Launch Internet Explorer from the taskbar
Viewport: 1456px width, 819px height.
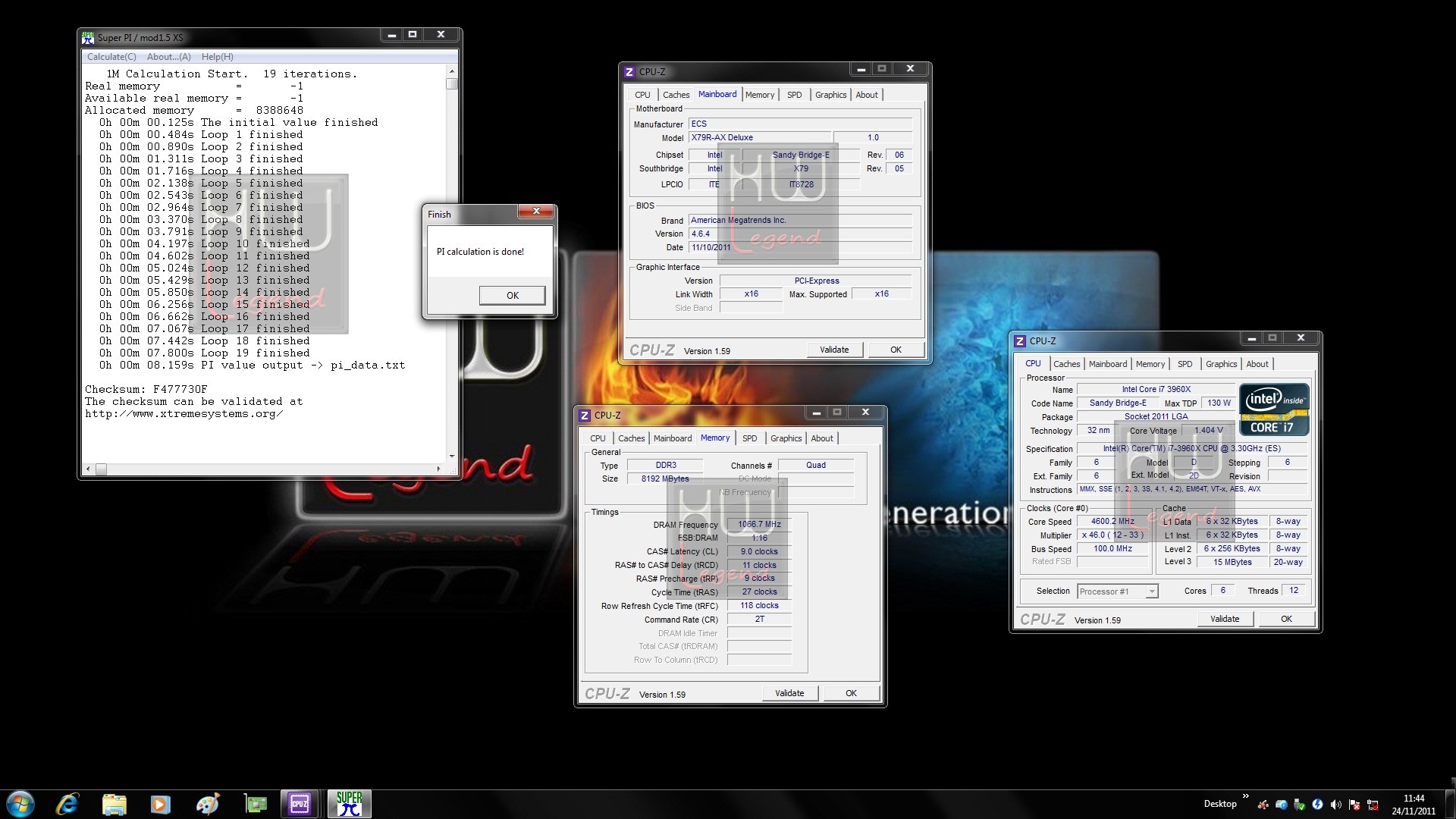coord(67,804)
